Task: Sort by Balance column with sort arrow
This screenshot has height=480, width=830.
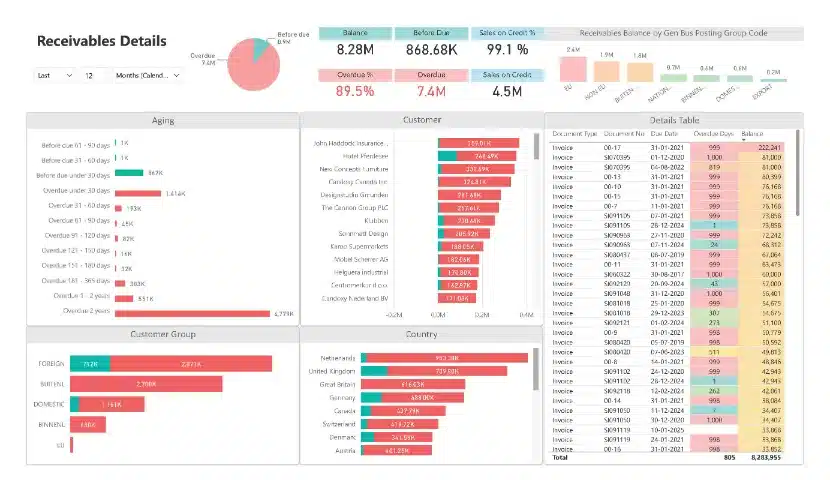Action: [x=752, y=133]
